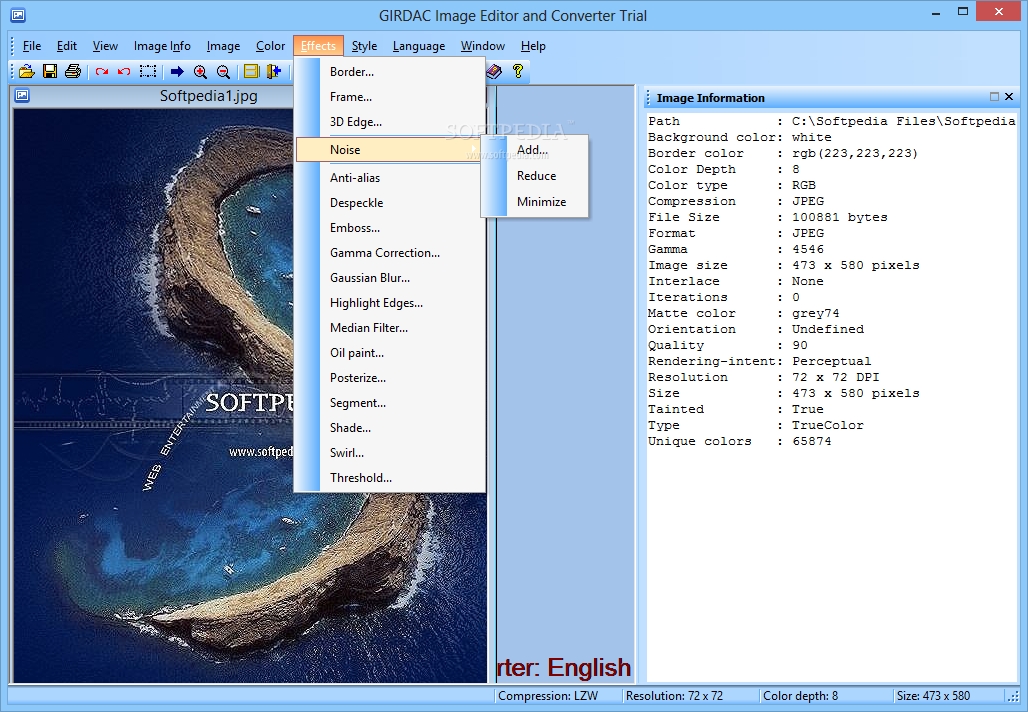Choose Oil paint... from Effects menu

pos(357,353)
